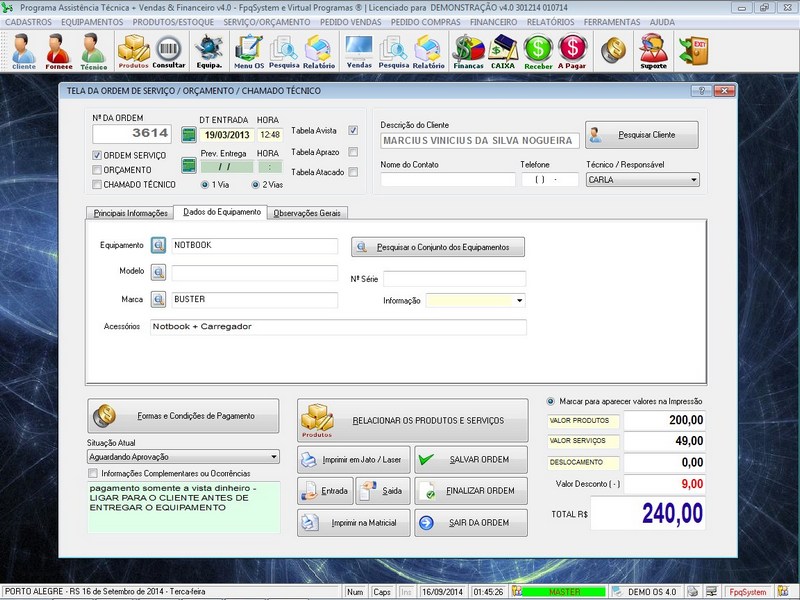Click the SAIR DA ORDEM button
The height and width of the screenshot is (600, 800).
pos(471,523)
